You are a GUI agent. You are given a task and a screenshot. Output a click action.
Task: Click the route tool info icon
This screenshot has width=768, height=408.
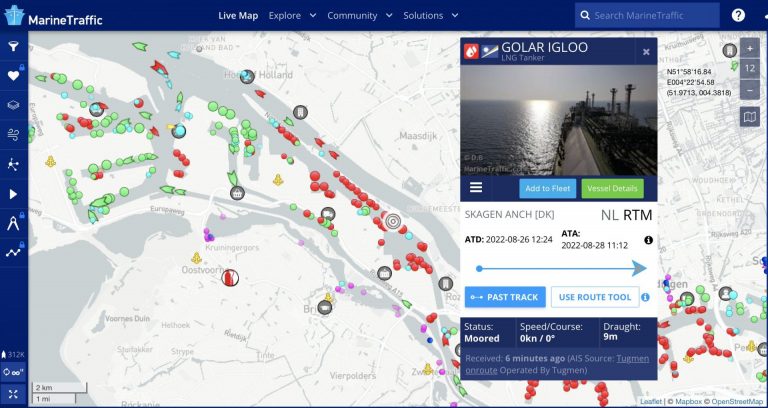click(646, 297)
